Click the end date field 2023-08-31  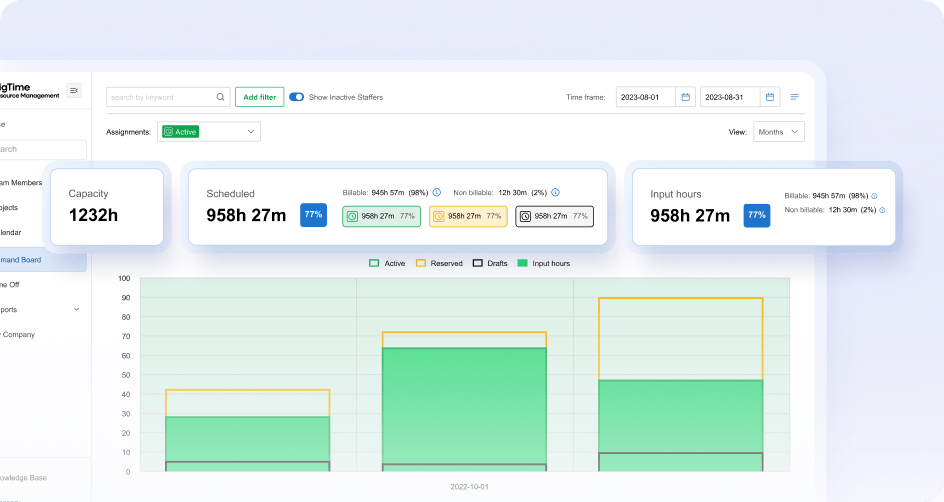point(740,97)
